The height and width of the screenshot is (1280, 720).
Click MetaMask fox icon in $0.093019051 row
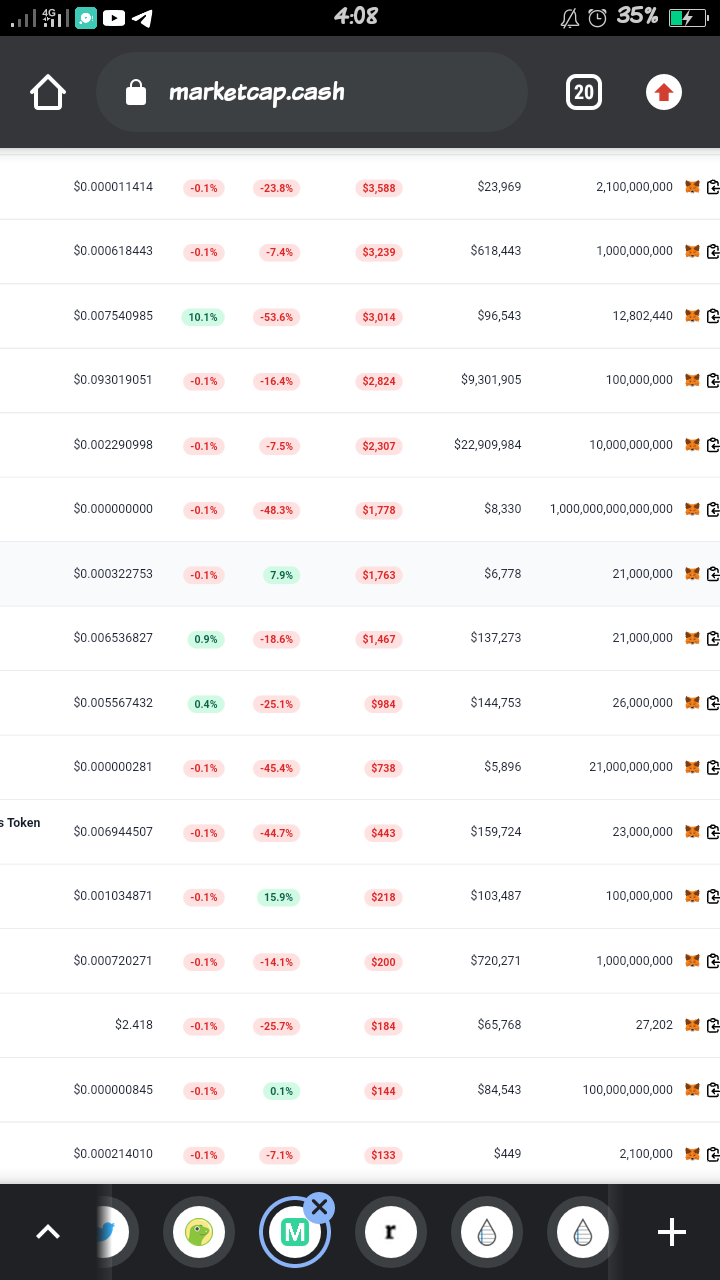coord(692,380)
